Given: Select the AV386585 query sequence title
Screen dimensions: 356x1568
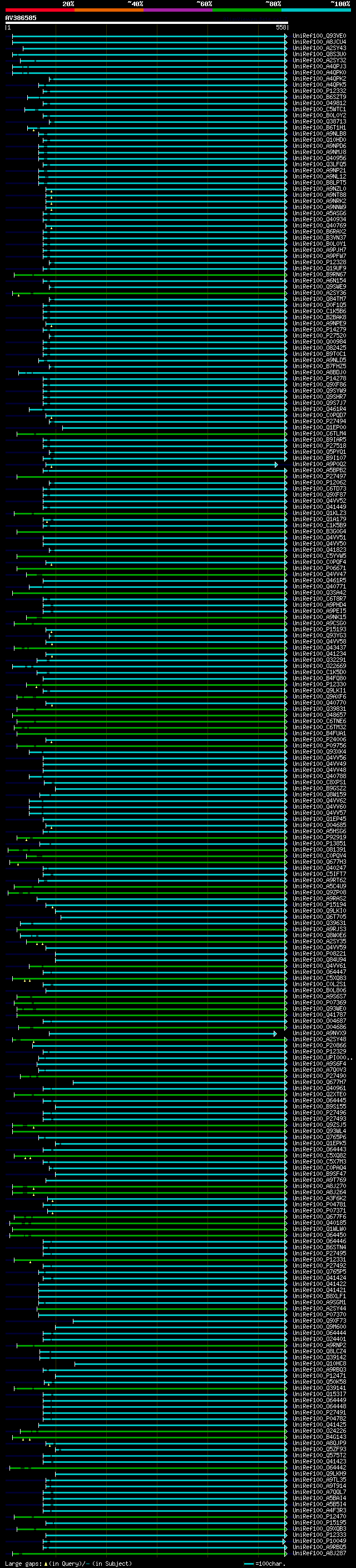Looking at the screenshot, I should (21, 18).
